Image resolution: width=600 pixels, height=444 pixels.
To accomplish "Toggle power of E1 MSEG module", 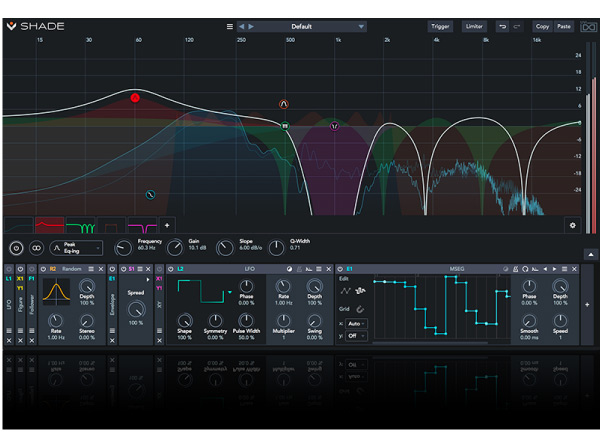I will (x=340, y=269).
